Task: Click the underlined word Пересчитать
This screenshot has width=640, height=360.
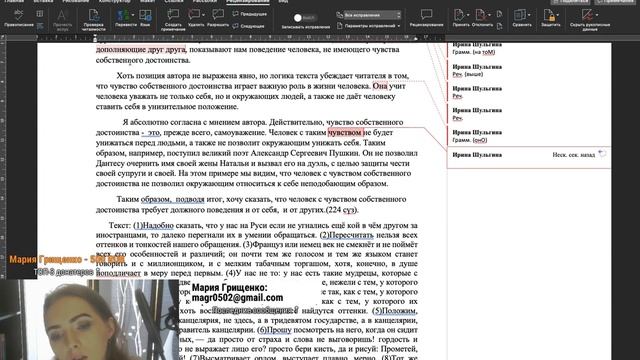Action: [351, 236]
